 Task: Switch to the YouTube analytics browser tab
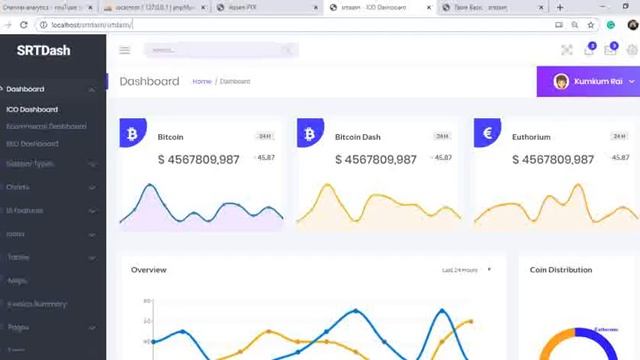point(47,7)
